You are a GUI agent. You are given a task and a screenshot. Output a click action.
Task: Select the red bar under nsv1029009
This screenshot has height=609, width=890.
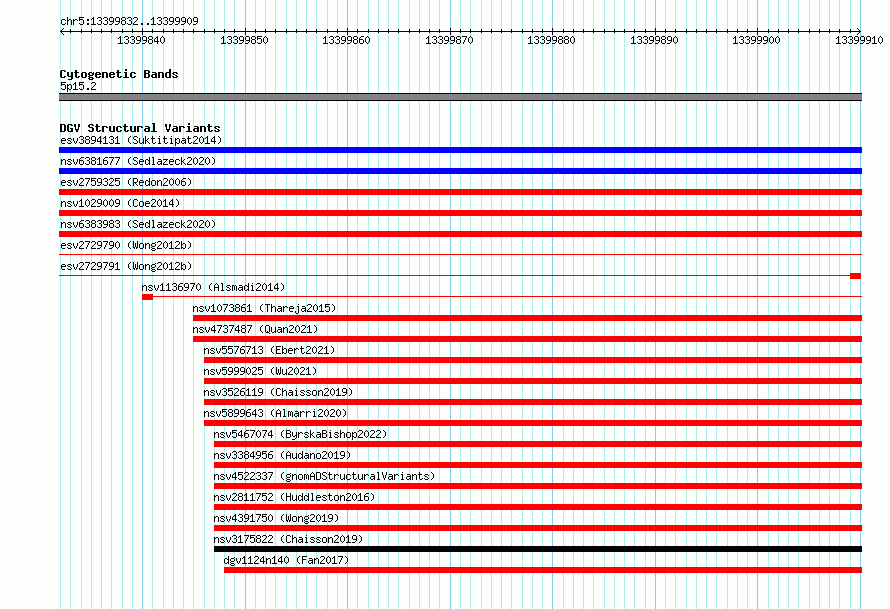[x=460, y=213]
